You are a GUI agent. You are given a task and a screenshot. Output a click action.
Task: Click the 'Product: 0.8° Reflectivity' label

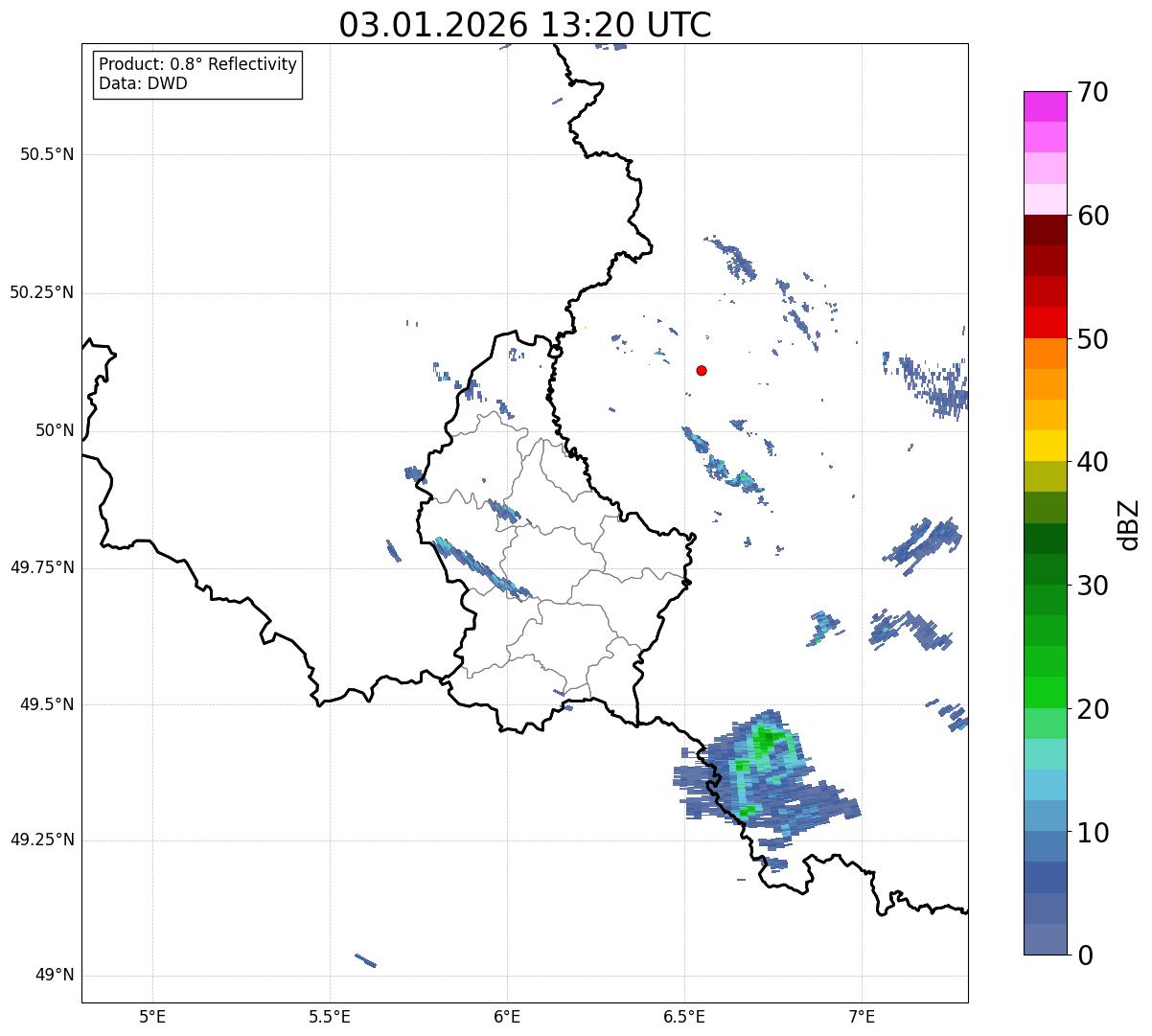[x=198, y=64]
